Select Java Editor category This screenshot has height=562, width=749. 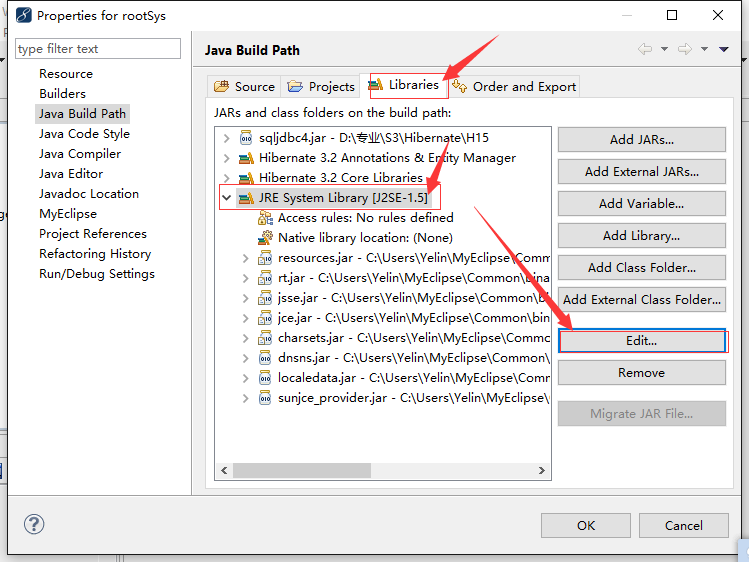(x=71, y=174)
